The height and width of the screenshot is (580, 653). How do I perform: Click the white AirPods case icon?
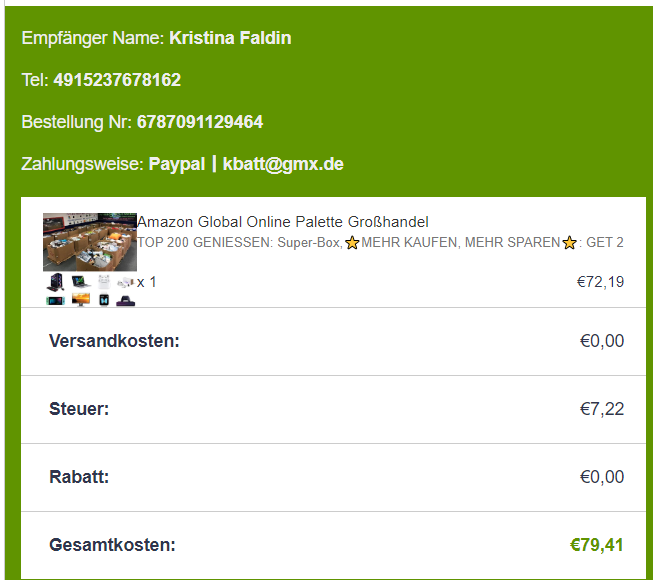point(104,282)
